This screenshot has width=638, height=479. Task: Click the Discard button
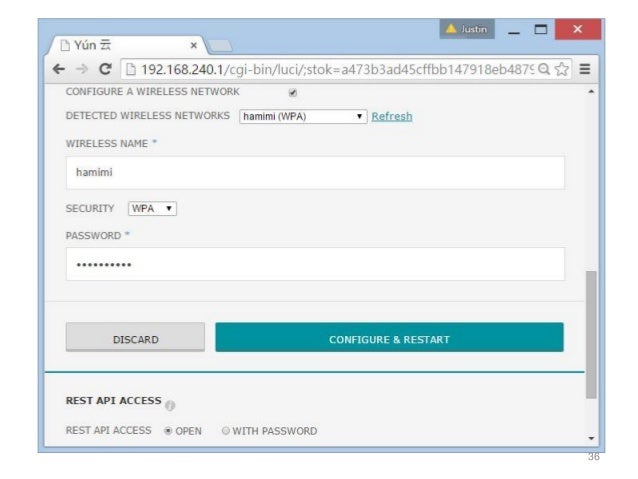135,337
